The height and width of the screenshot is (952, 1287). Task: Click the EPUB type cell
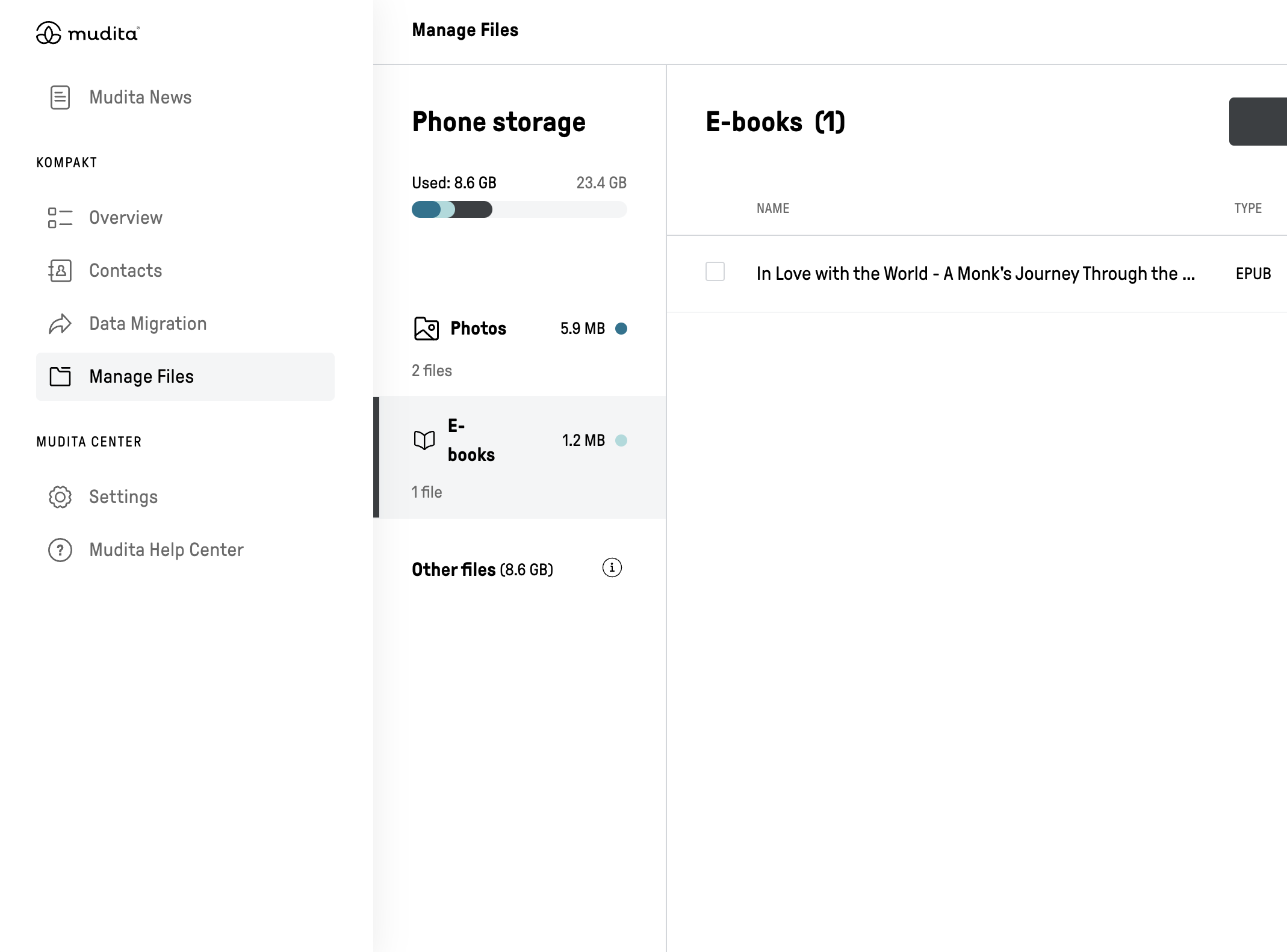click(x=1253, y=274)
